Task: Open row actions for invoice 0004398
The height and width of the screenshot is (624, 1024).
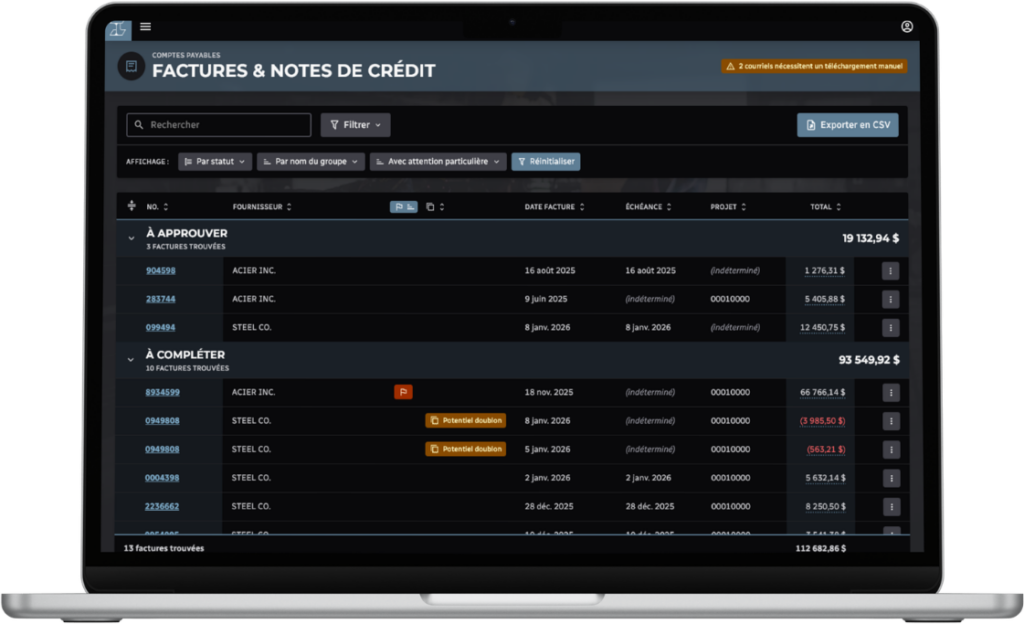Action: click(890, 478)
